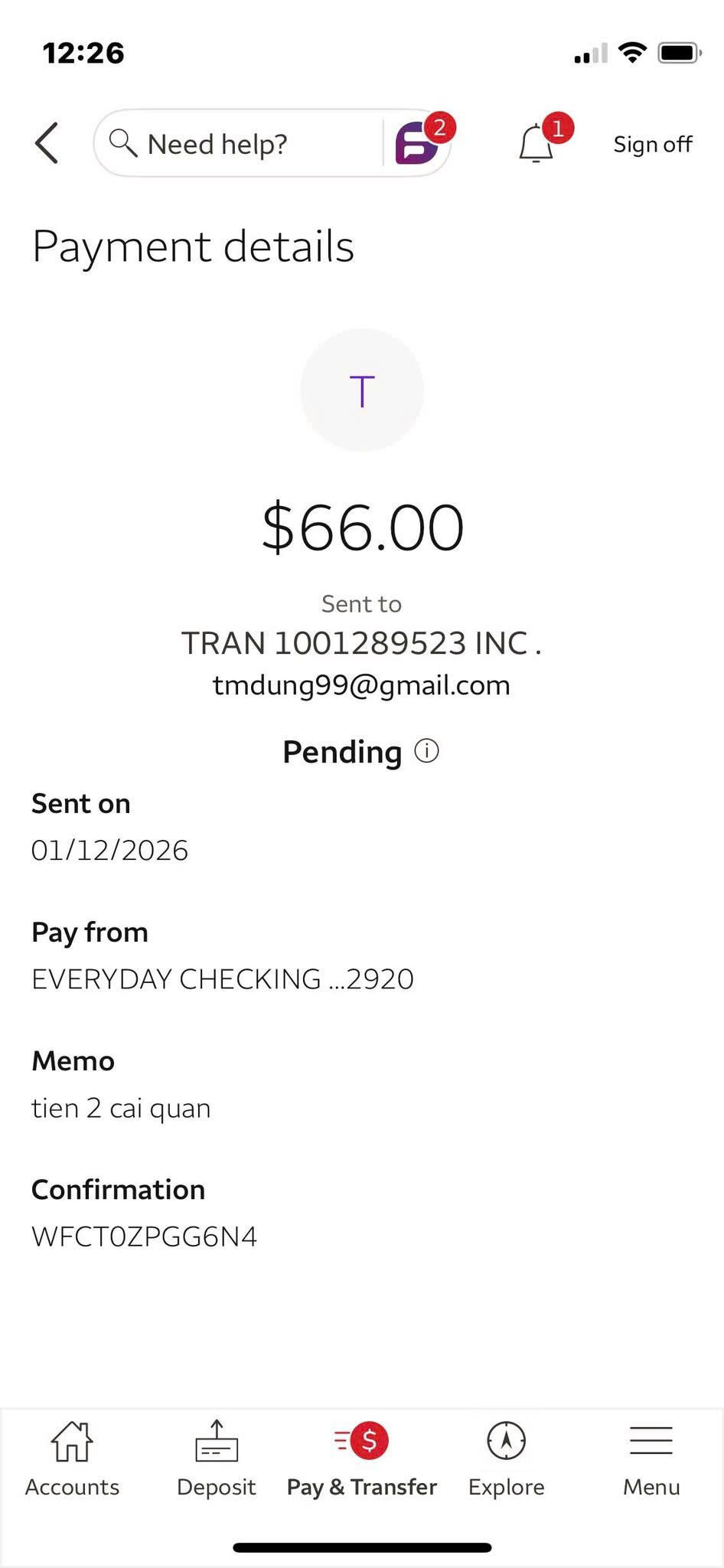Viewport: 724px width, 1568px height.
Task: Tap the recipient email tmdung99@gmail.com
Action: coord(361,685)
